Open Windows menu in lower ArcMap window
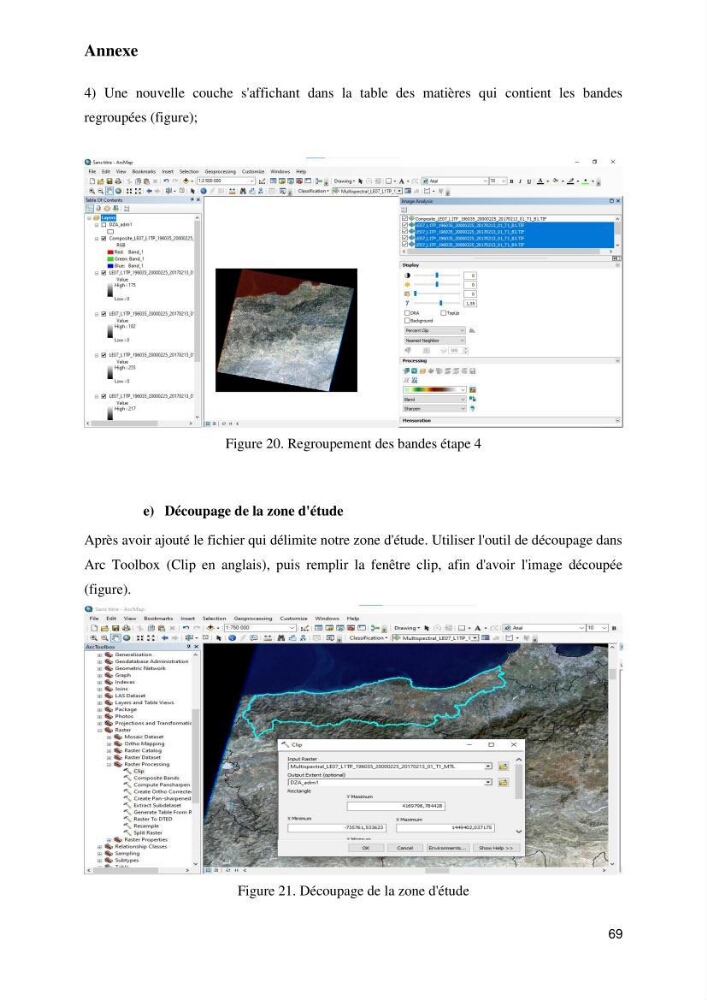Screen dimensions: 707x1000 pos(327,619)
